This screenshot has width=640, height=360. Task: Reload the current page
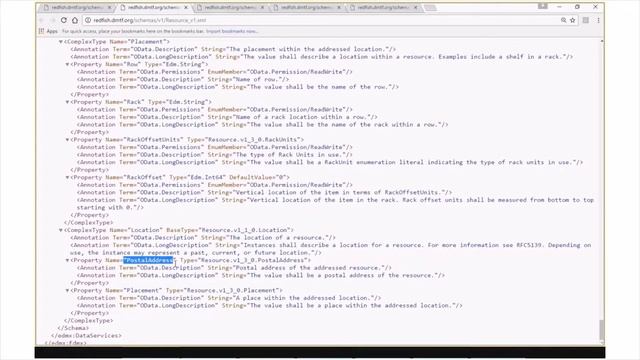pos(64,20)
